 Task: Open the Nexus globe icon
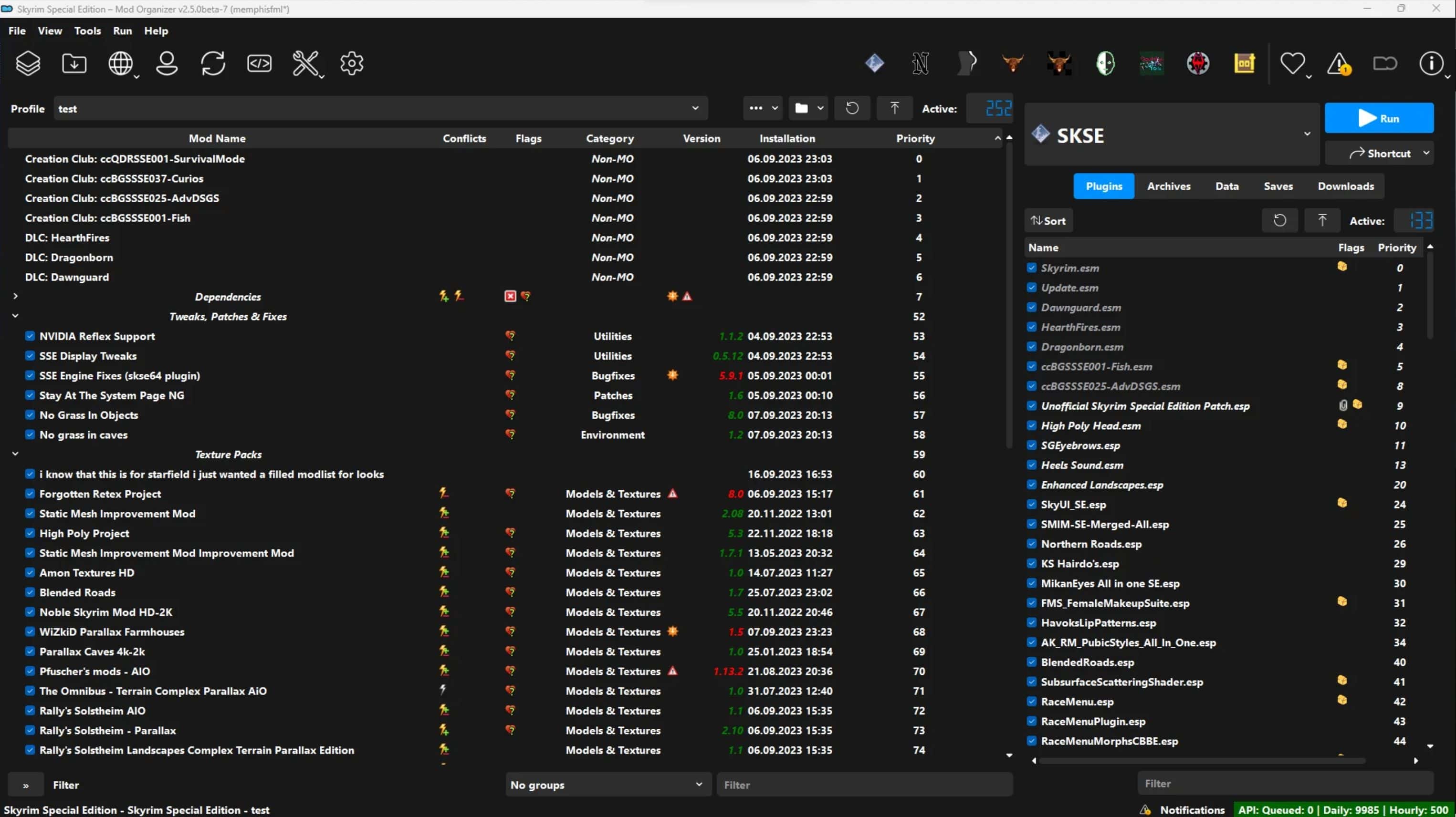120,63
